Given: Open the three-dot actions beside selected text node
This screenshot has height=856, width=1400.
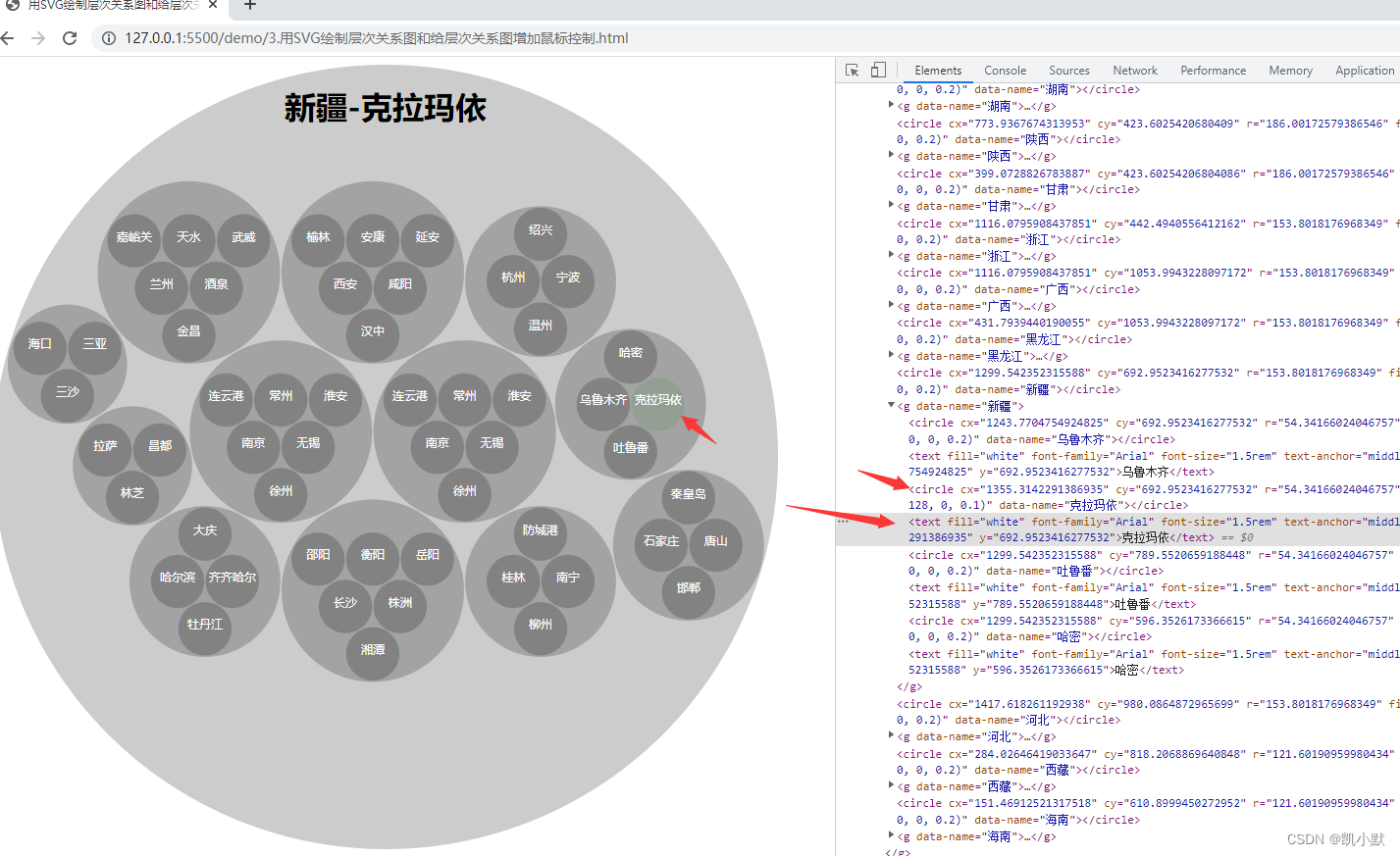Looking at the screenshot, I should [843, 522].
